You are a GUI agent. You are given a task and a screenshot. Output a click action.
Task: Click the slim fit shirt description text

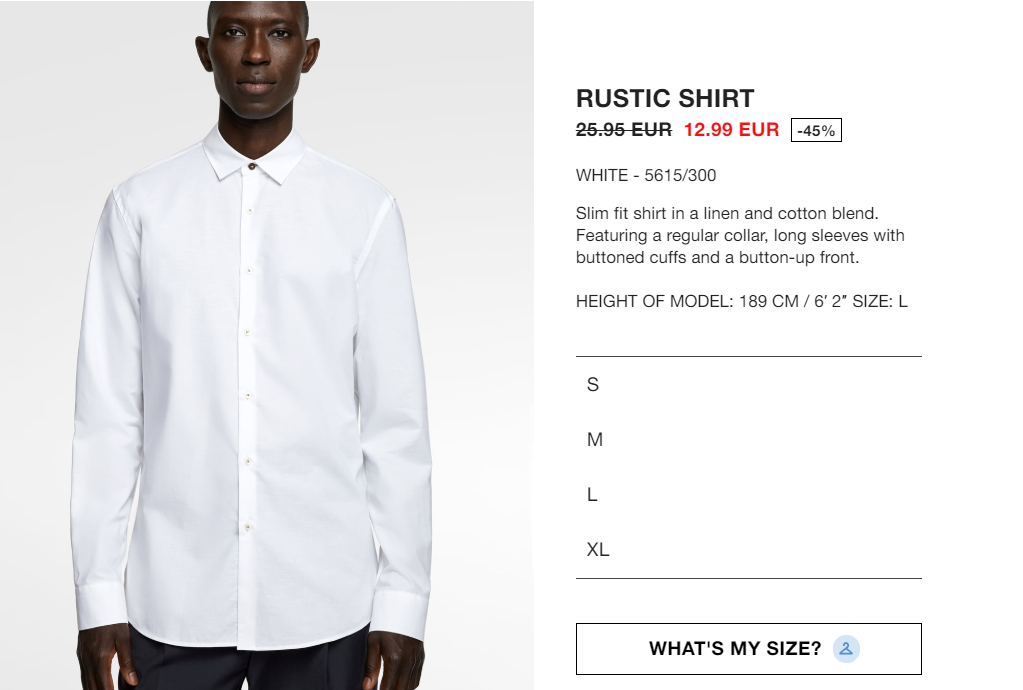[740, 235]
